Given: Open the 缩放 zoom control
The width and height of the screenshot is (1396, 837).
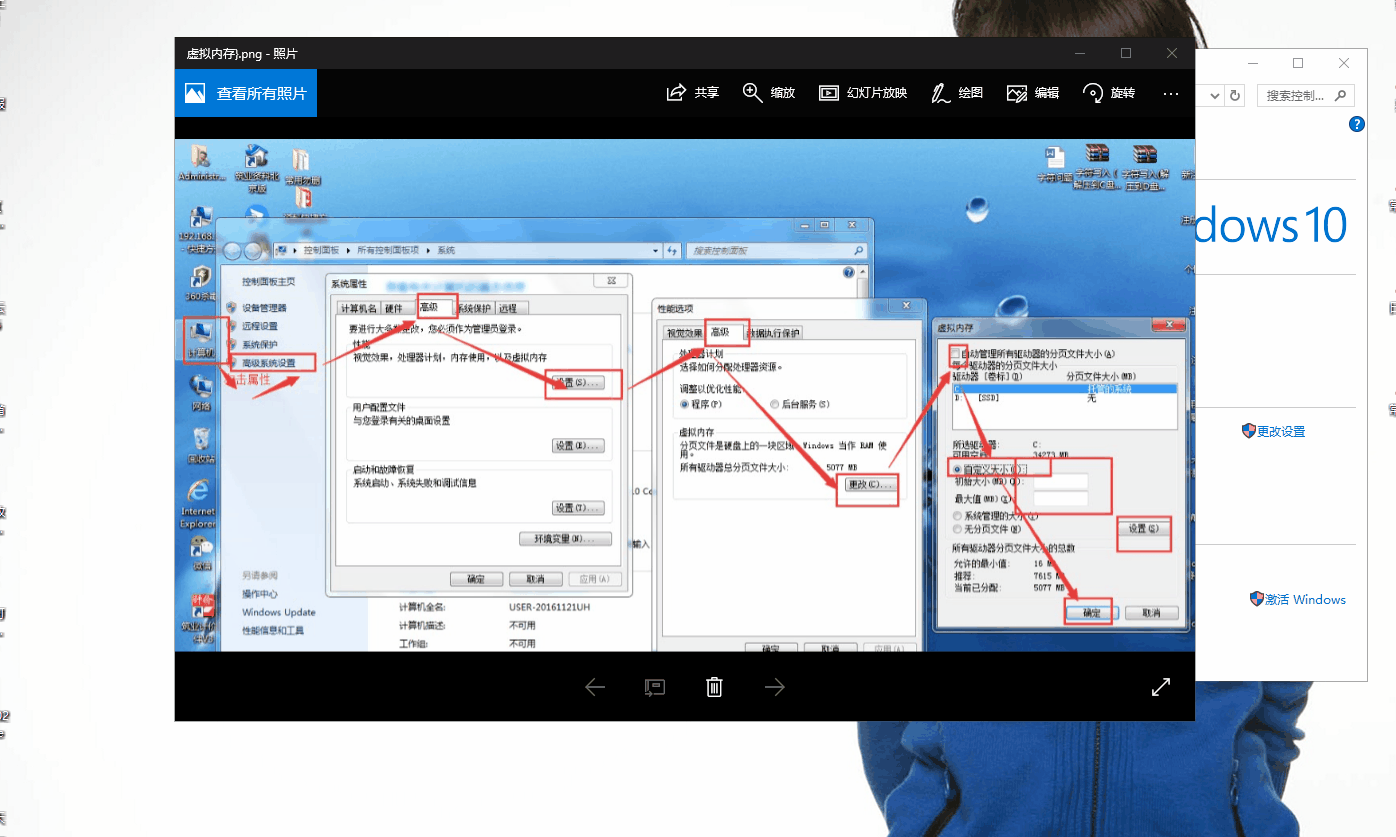Looking at the screenshot, I should pos(769,93).
